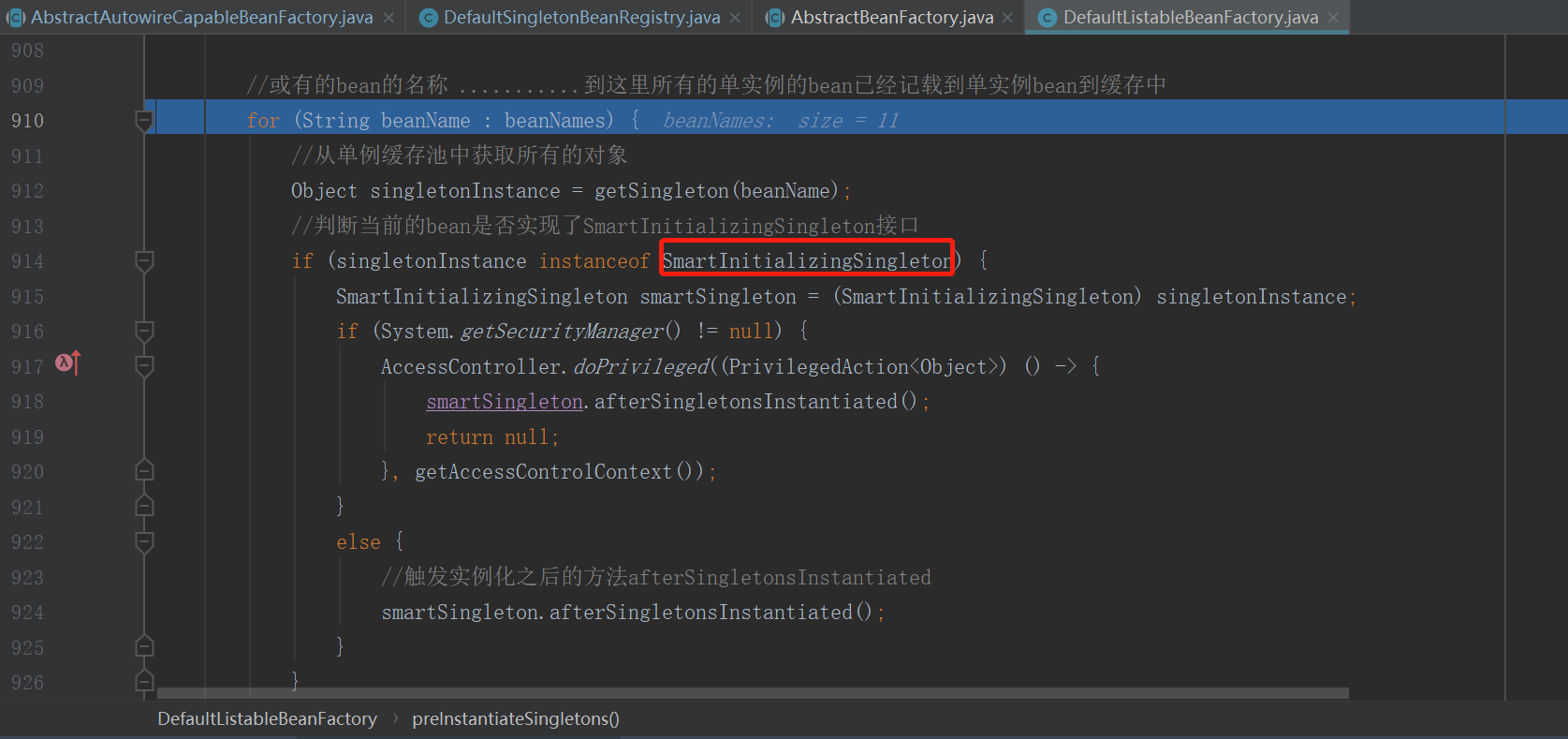This screenshot has height=739, width=1568.
Task: Click line number 923 in the gutter
Action: click(x=27, y=577)
